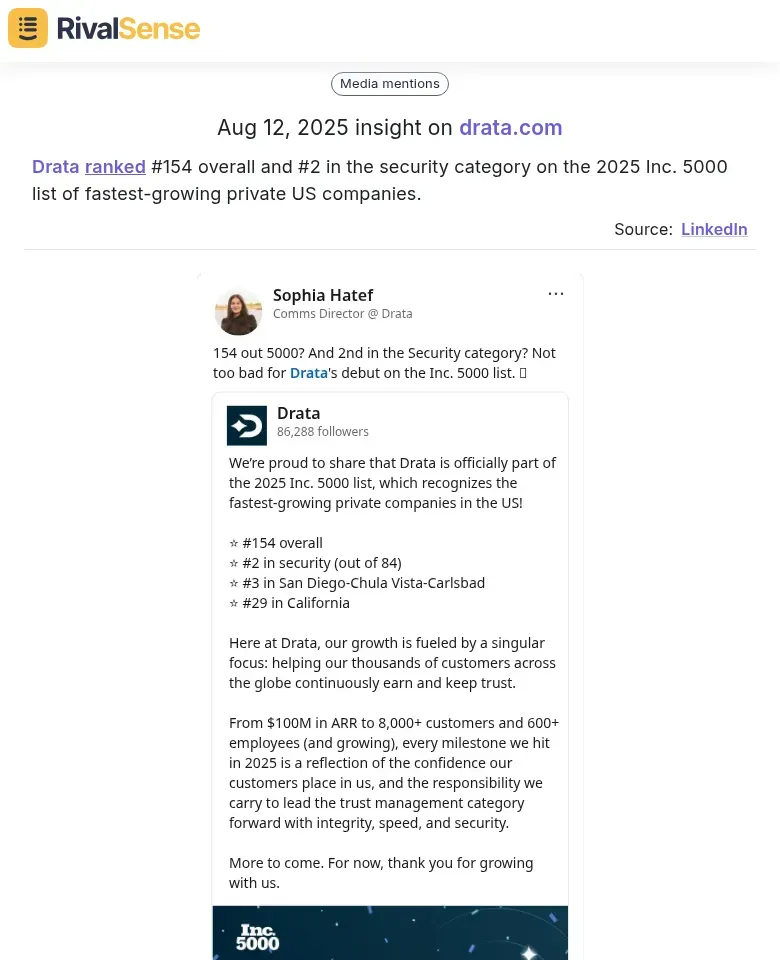The image size is (780, 960).
Task: Select the Media mentions tag
Action: tap(389, 84)
